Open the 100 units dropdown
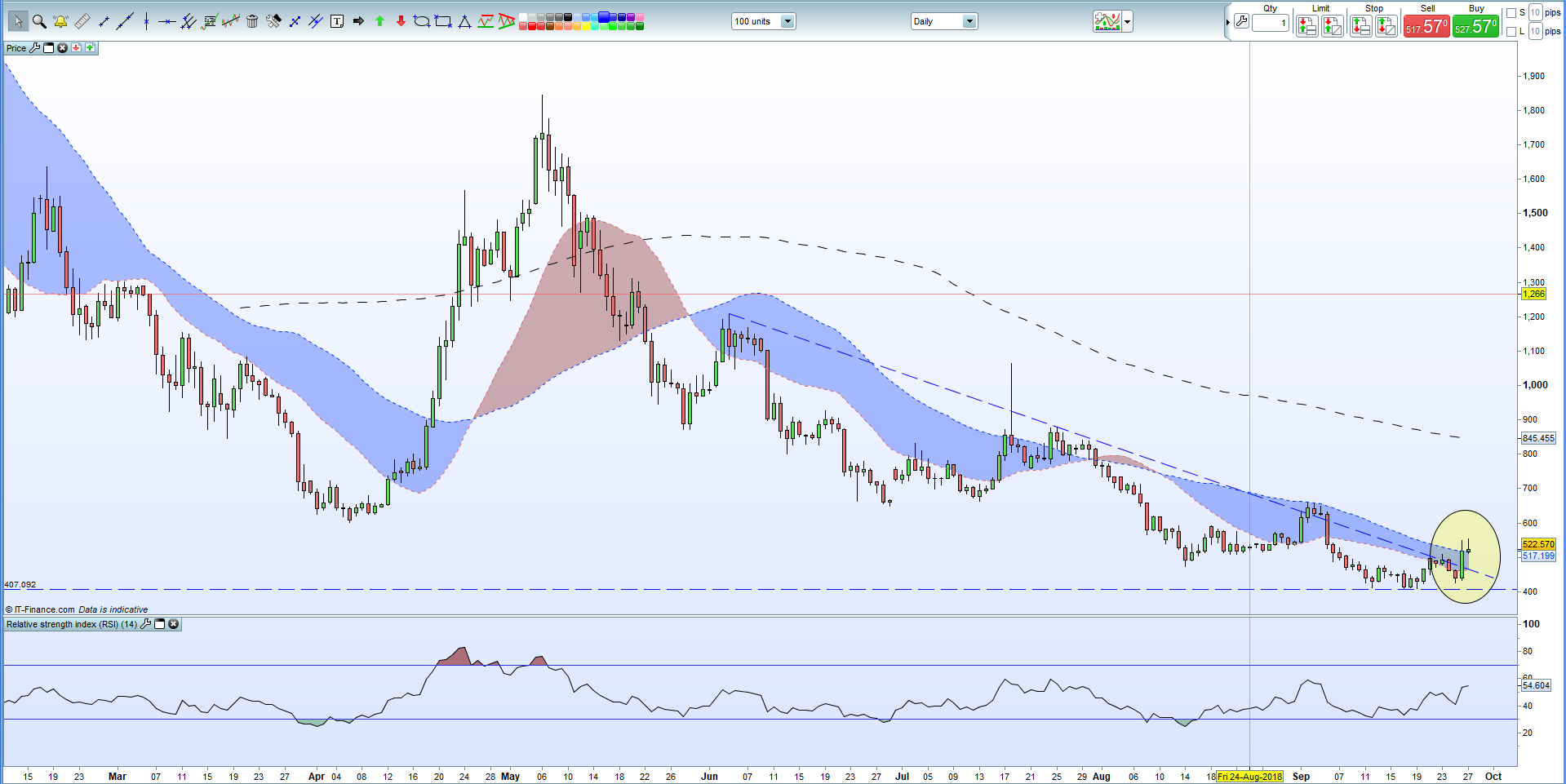Screen dimensions: 1566x784 [x=787, y=21]
